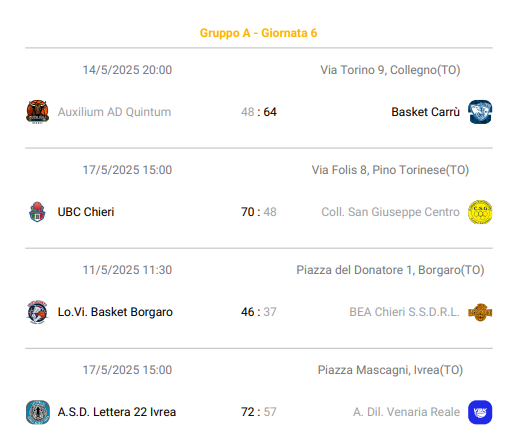Image resolution: width=509 pixels, height=447 pixels.
Task: Click the Piazza Mascagni, Ivrea venue address
Action: click(390, 370)
